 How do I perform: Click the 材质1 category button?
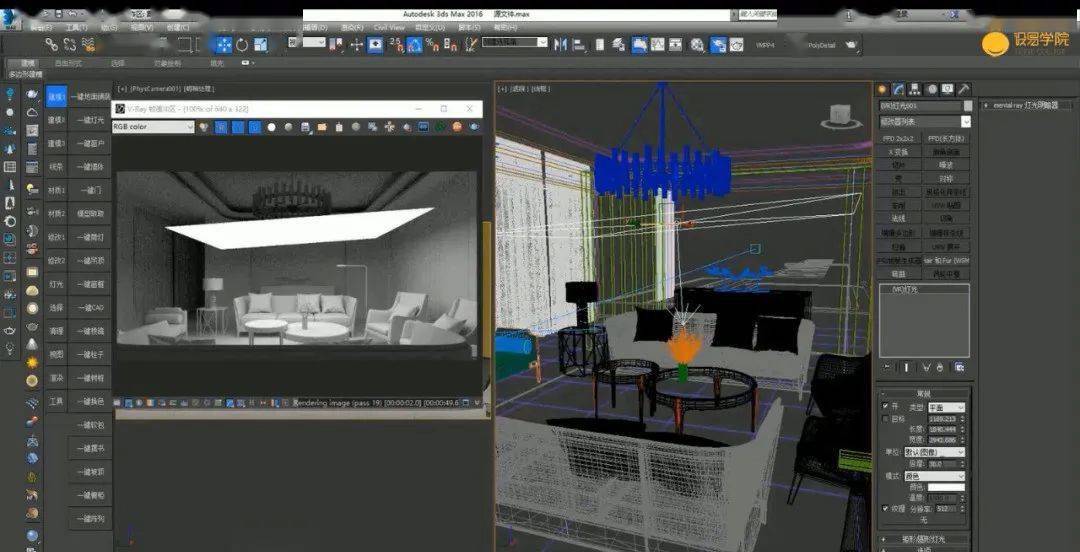(56, 190)
